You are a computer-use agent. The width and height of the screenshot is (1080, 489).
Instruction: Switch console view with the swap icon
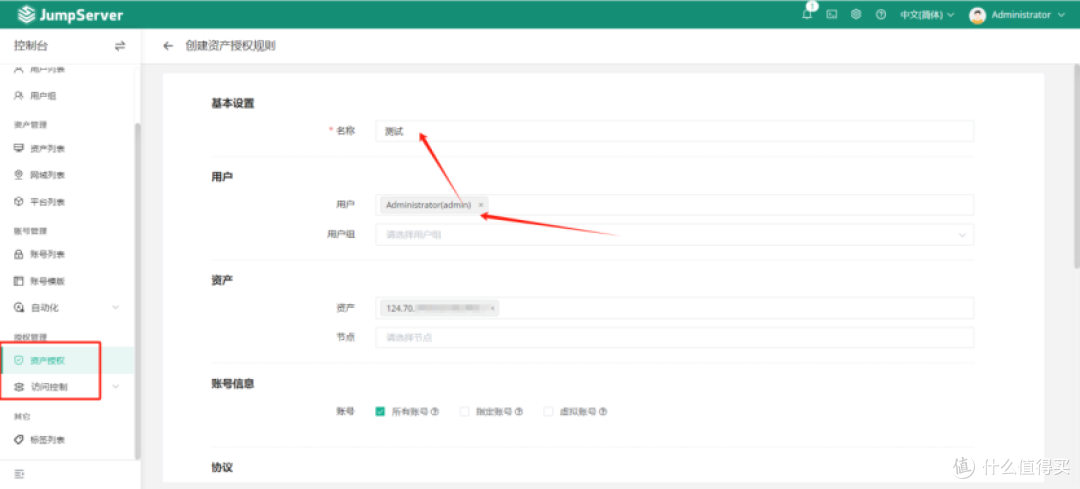(x=120, y=46)
